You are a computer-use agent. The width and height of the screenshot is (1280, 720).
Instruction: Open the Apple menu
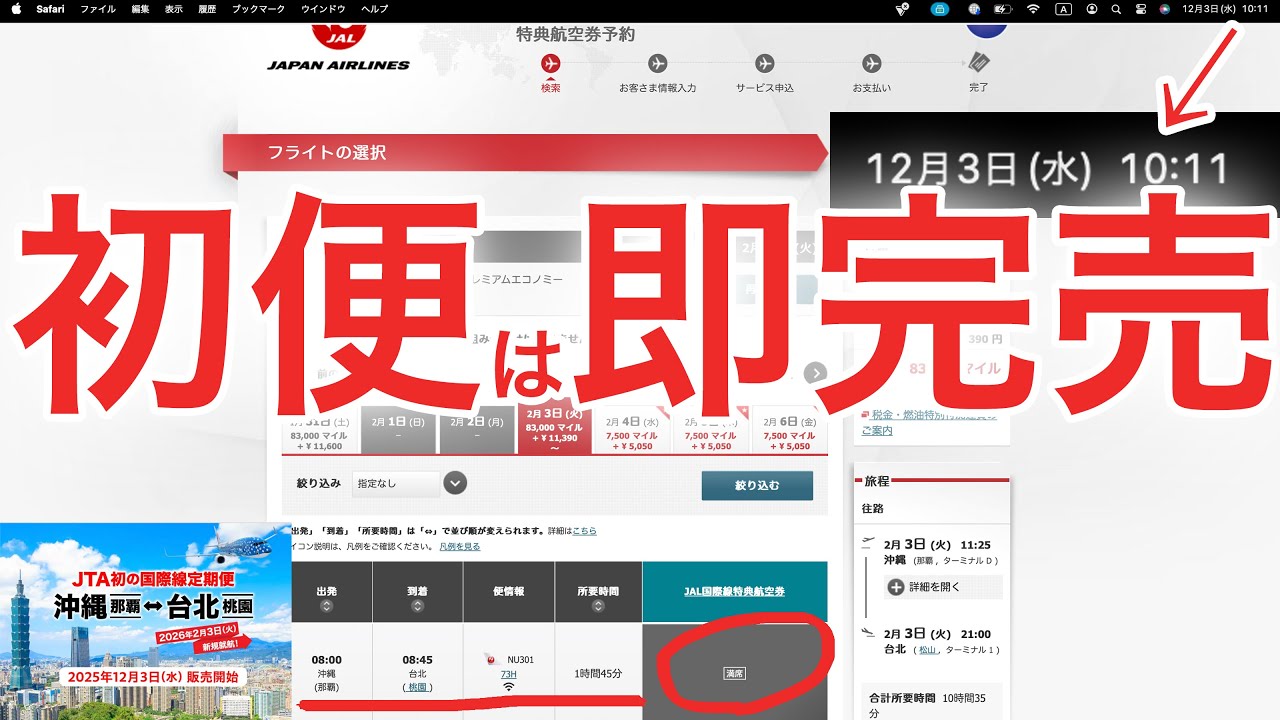16,8
